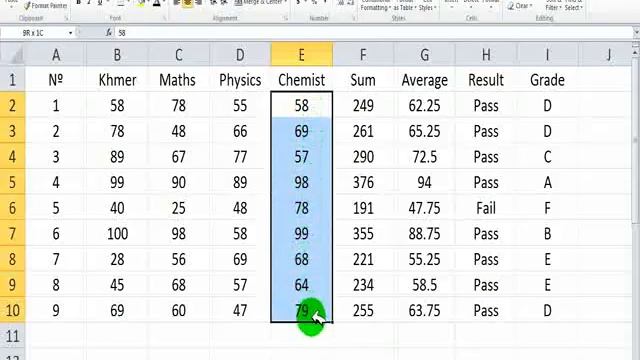The height and width of the screenshot is (360, 640).
Task: Select column D header
Action: click(240, 55)
